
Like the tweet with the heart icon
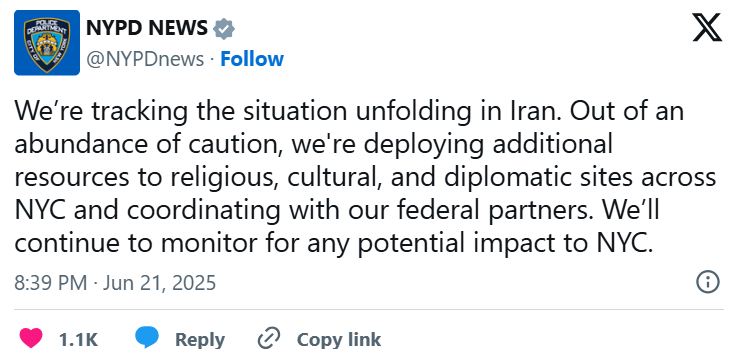coord(31,338)
